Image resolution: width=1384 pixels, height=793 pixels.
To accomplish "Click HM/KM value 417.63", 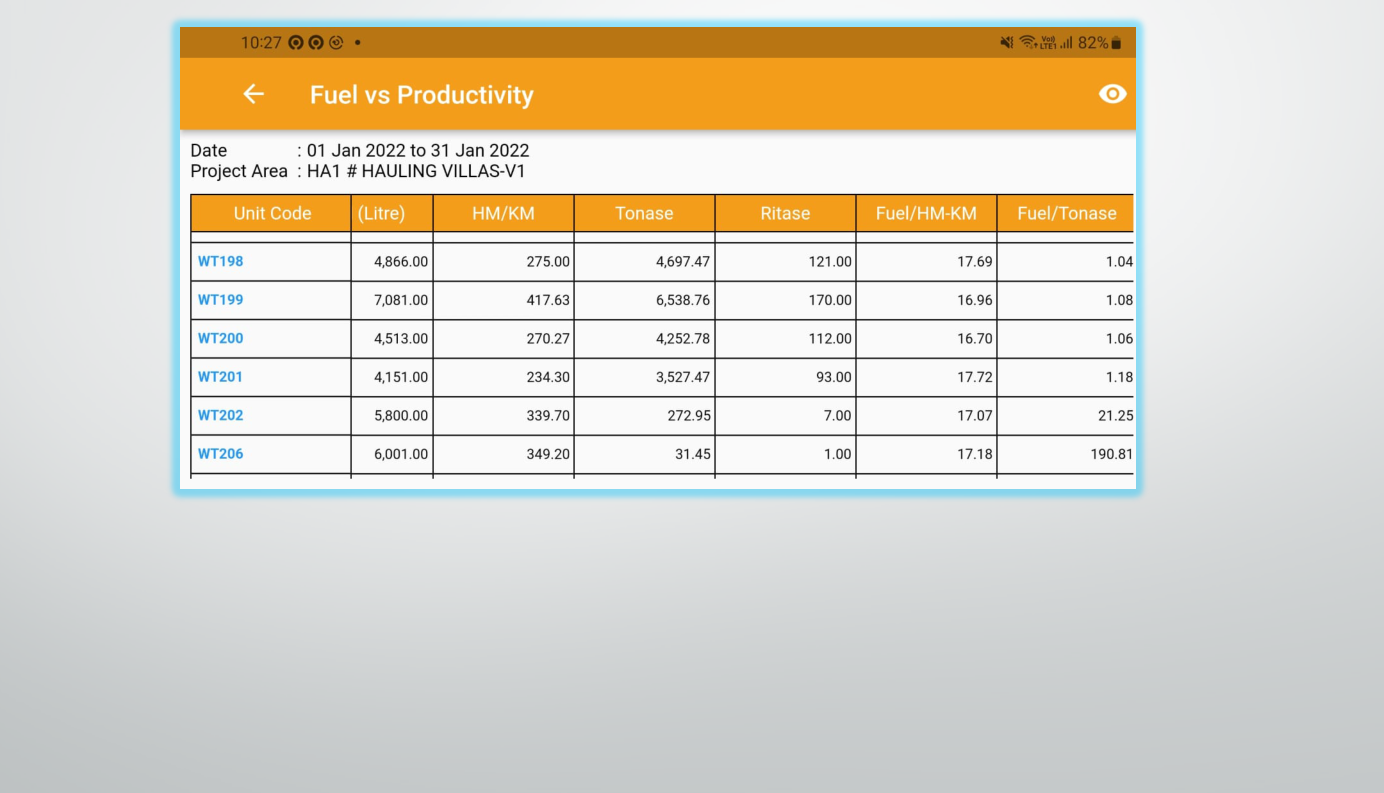I will (x=548, y=300).
